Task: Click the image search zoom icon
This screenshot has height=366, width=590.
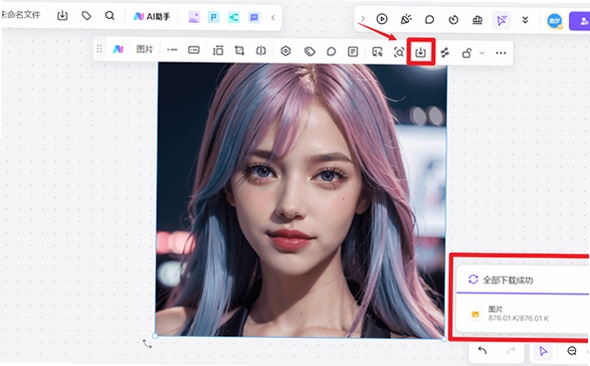Action: click(399, 52)
